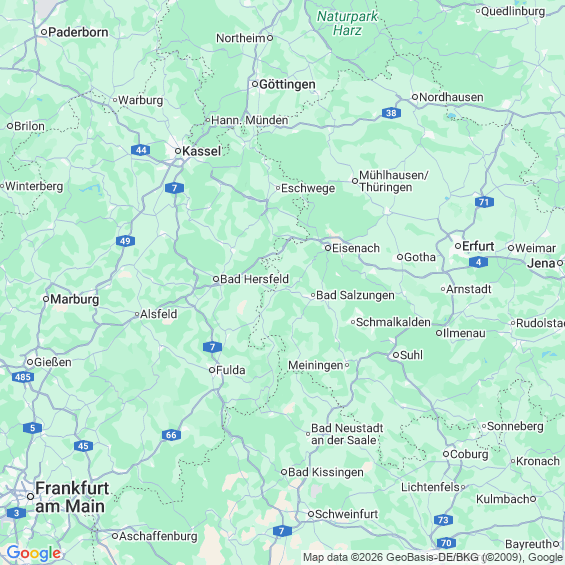565x565 pixels.
Task: Select the Göttingen city marker
Action: (255, 84)
